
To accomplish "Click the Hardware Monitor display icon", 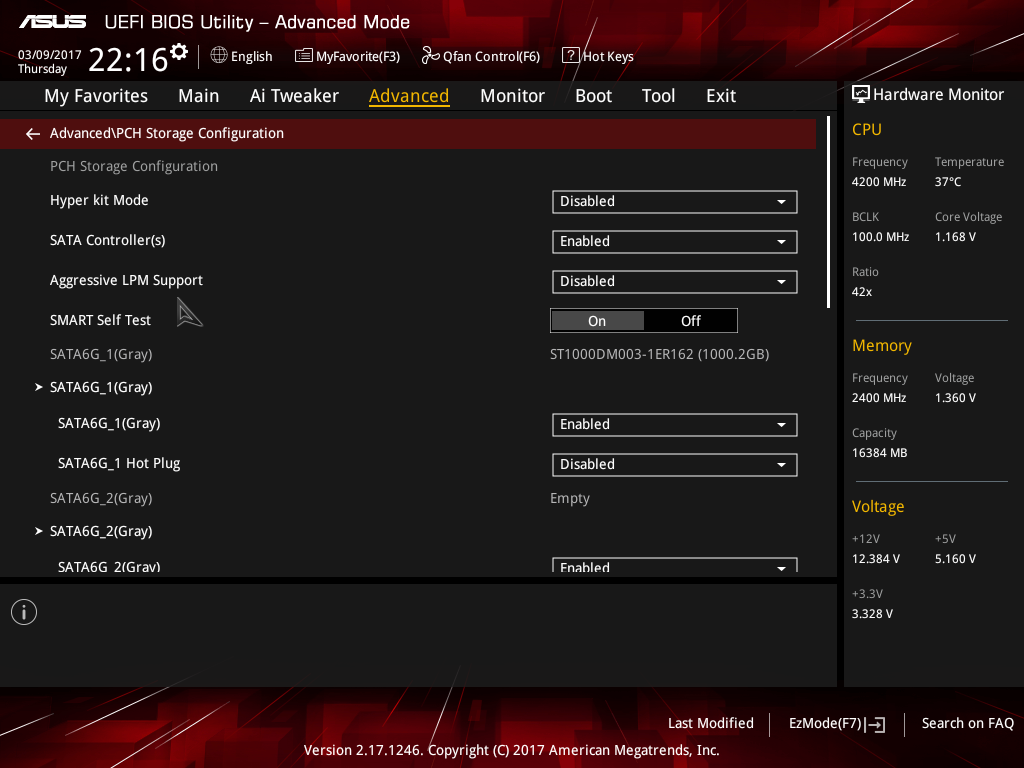I will [861, 94].
